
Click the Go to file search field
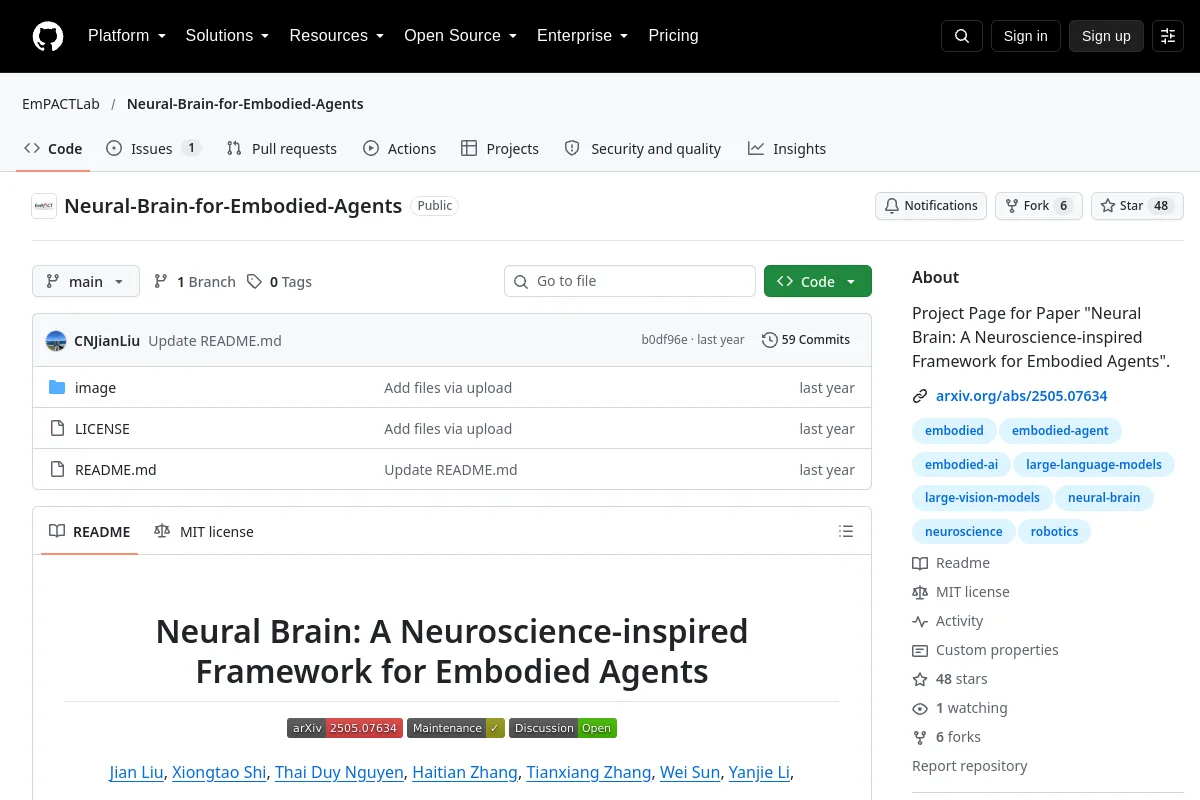pyautogui.click(x=630, y=281)
